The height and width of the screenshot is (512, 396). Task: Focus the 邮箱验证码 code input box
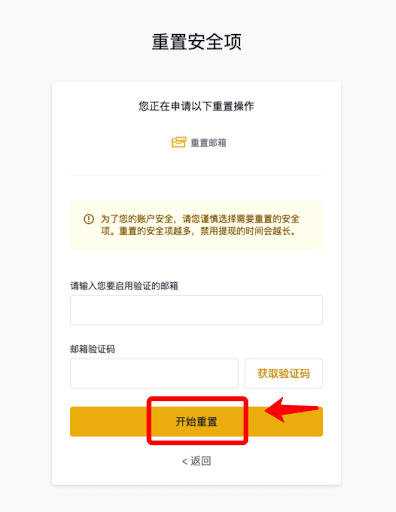click(154, 373)
